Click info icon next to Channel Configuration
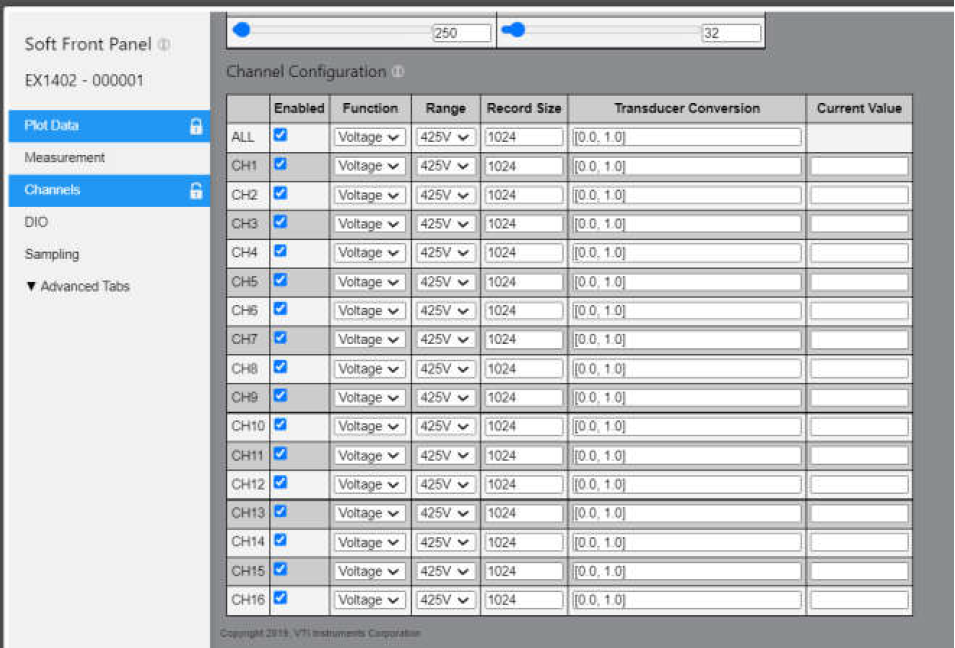This screenshot has height=648, width=955. (x=398, y=72)
